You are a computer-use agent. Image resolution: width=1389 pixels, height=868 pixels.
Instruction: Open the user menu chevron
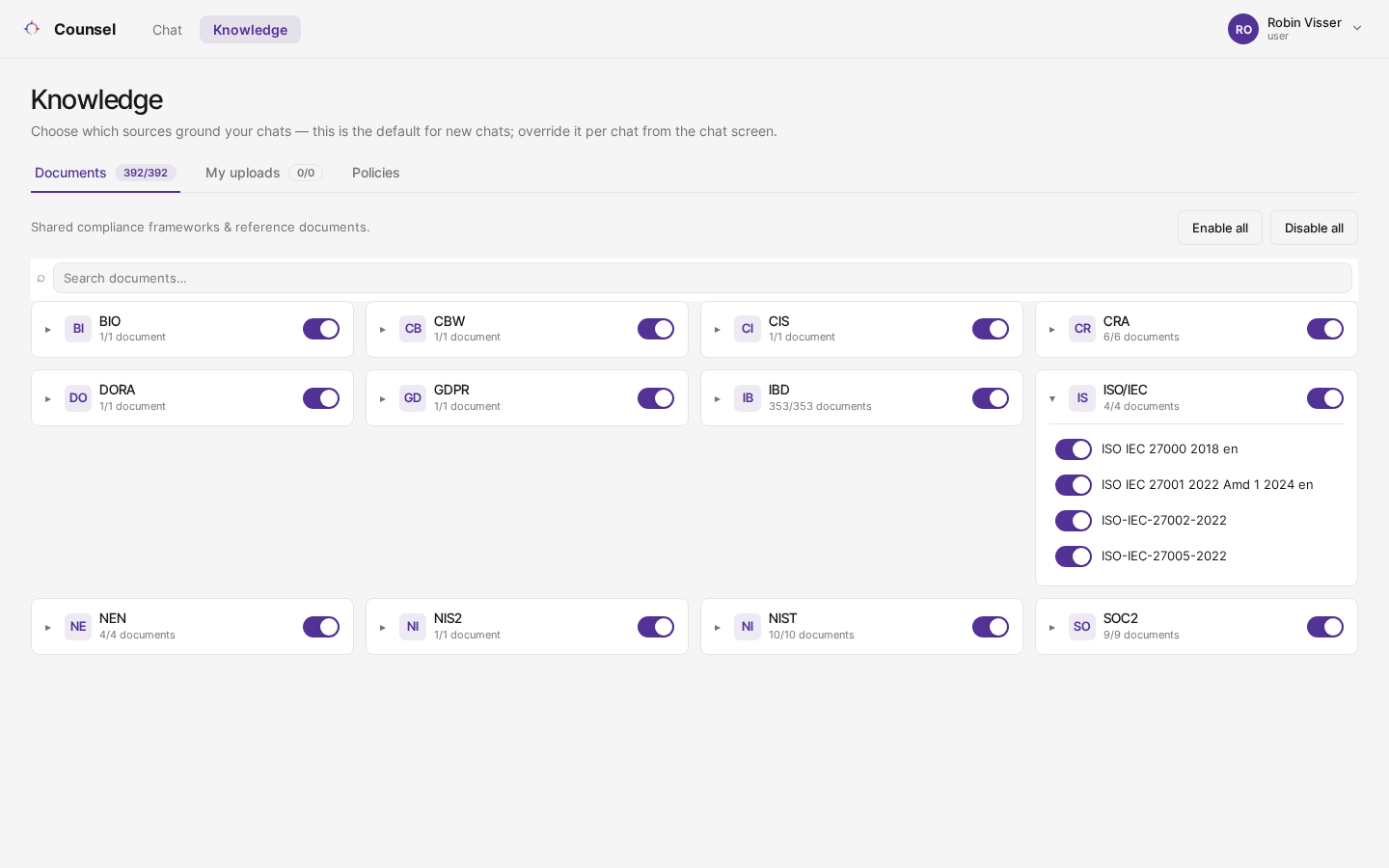(x=1357, y=29)
